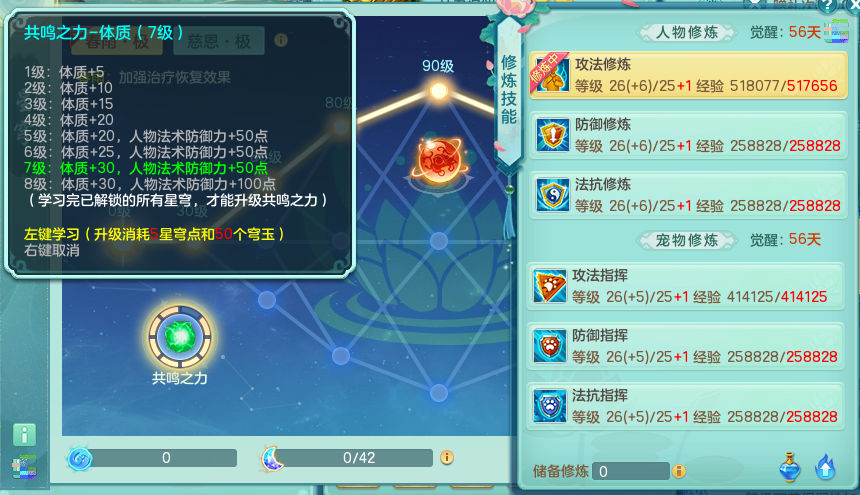Click info icon beside 储备修炼 field
Viewport: 860px width, 495px height.
tap(679, 471)
